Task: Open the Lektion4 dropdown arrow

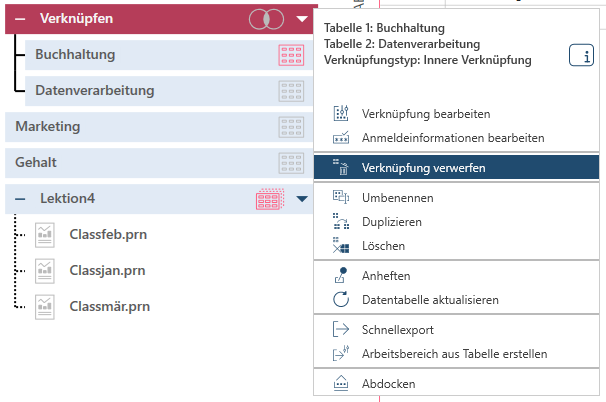Action: [x=303, y=199]
